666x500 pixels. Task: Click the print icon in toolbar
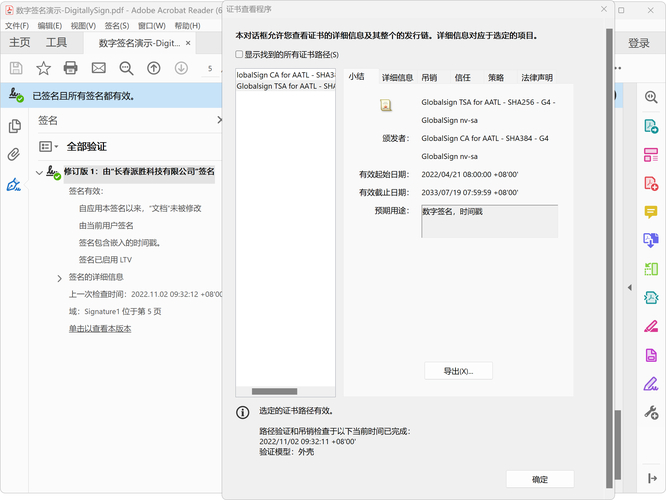(x=71, y=68)
